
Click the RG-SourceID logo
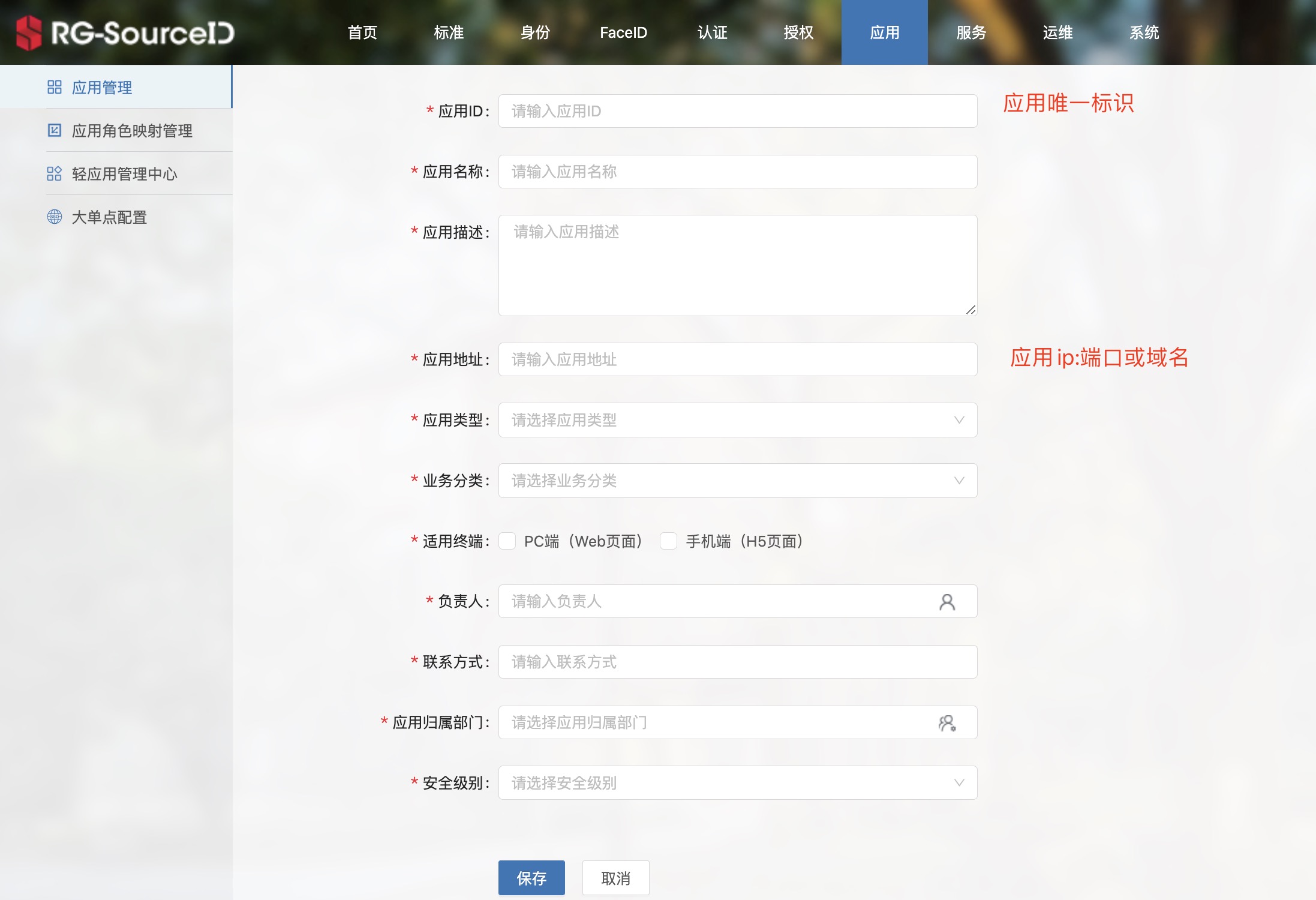[125, 32]
